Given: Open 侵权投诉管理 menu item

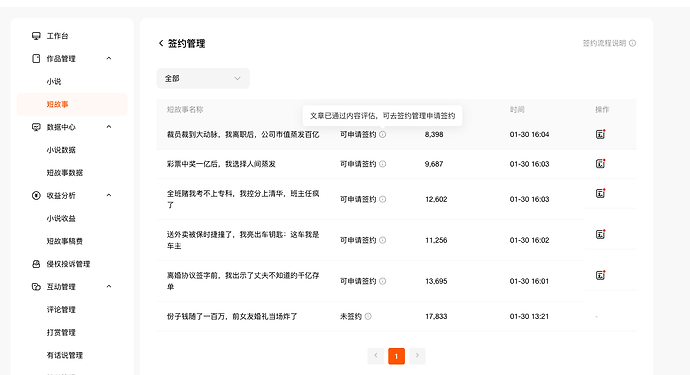Looking at the screenshot, I should (68, 264).
